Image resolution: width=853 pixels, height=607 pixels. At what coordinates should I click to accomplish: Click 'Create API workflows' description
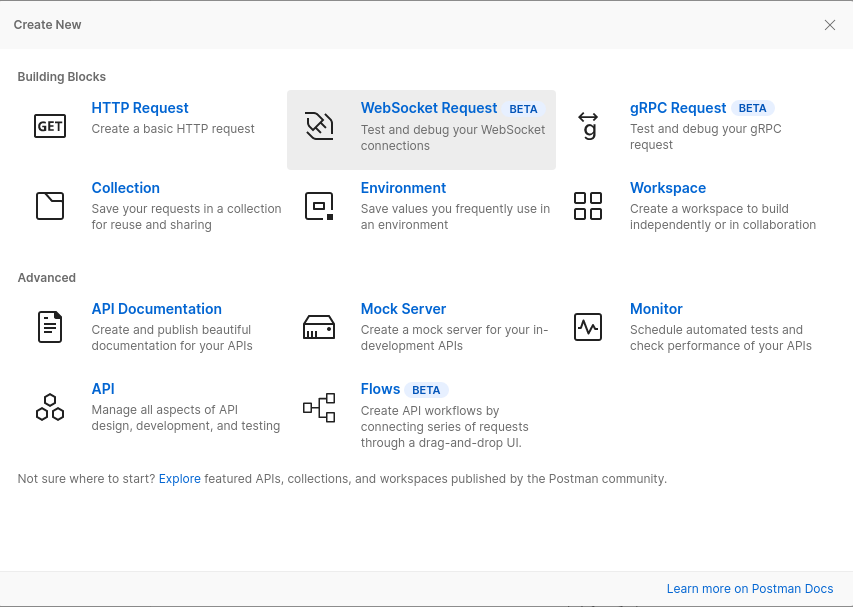[444, 426]
